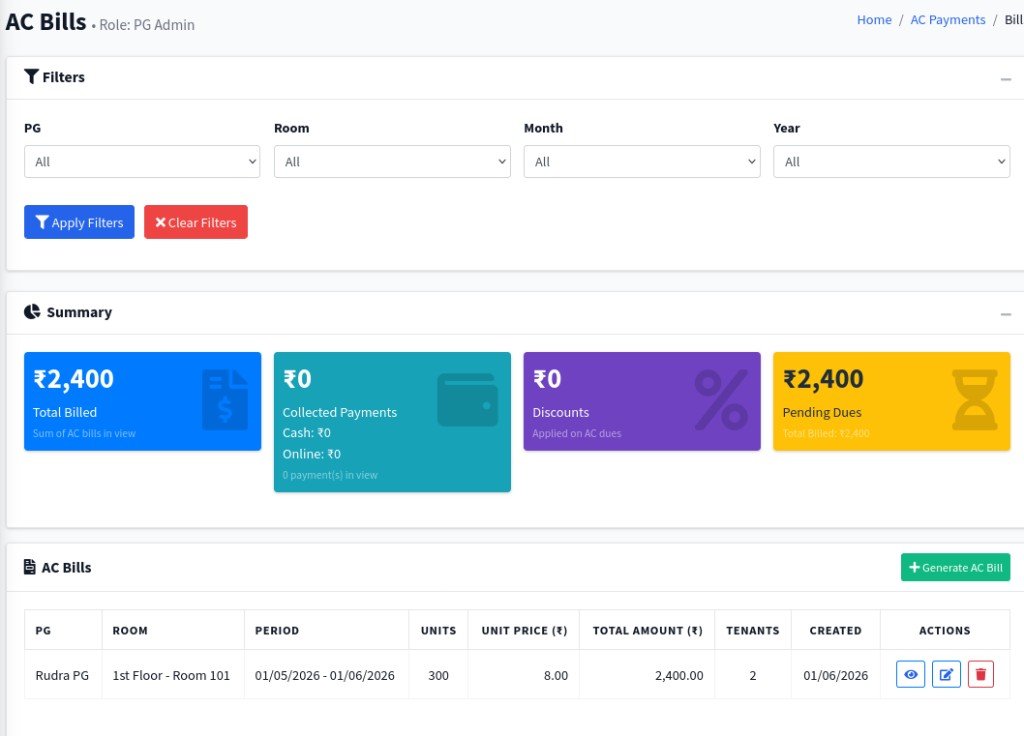Image resolution: width=1024 pixels, height=736 pixels.
Task: Click the wallet icon in Collected Payments card
Action: click(x=468, y=400)
